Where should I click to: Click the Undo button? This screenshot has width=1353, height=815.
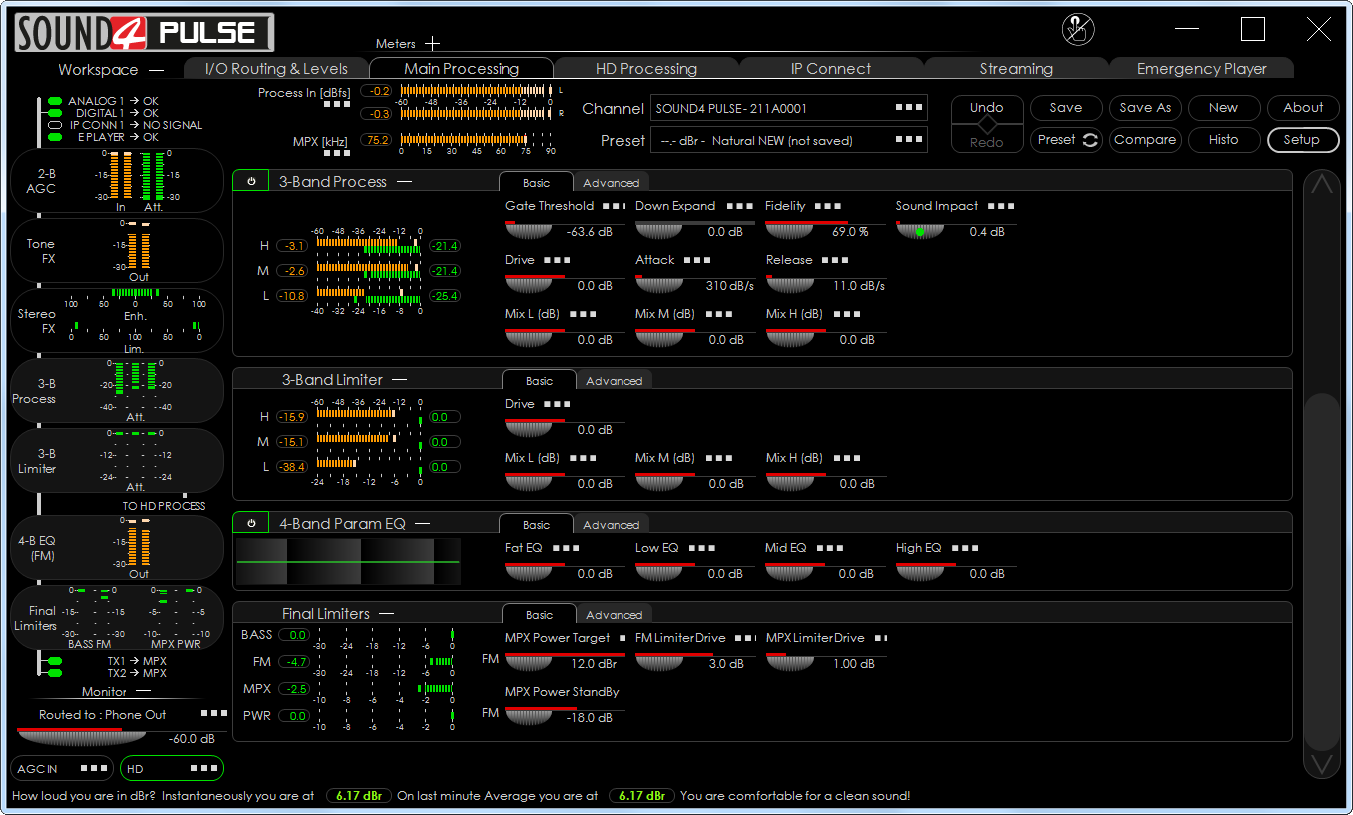tap(986, 108)
